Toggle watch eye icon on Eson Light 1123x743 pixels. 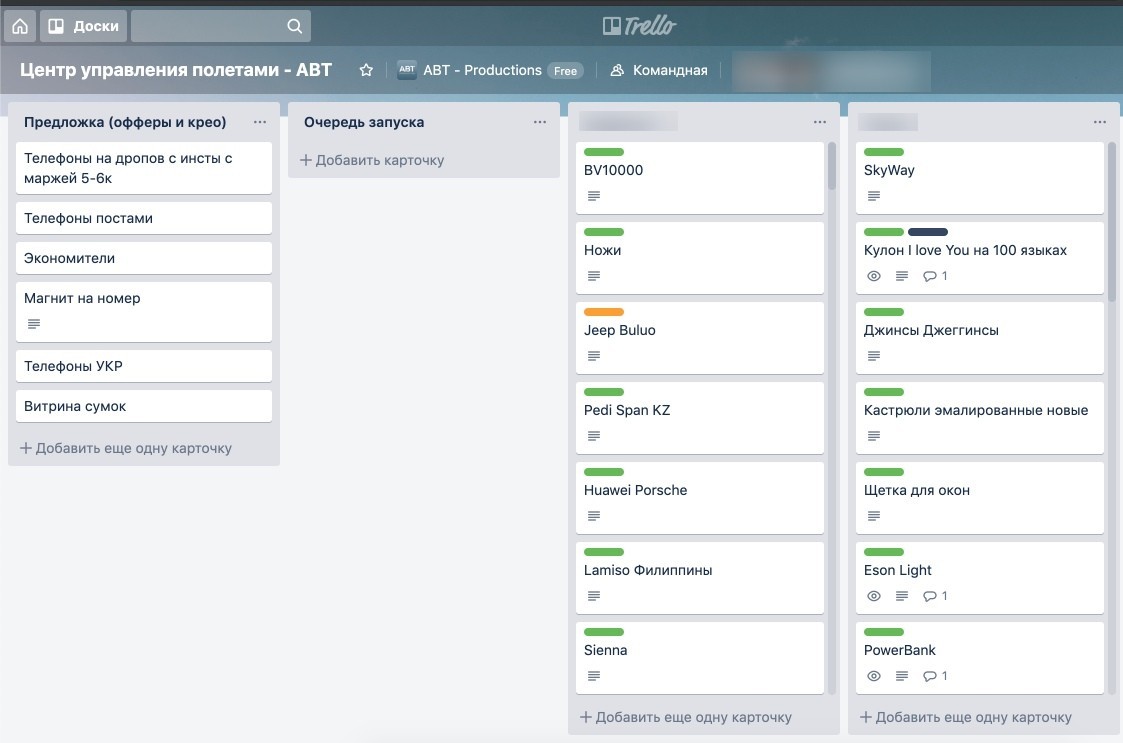[874, 596]
